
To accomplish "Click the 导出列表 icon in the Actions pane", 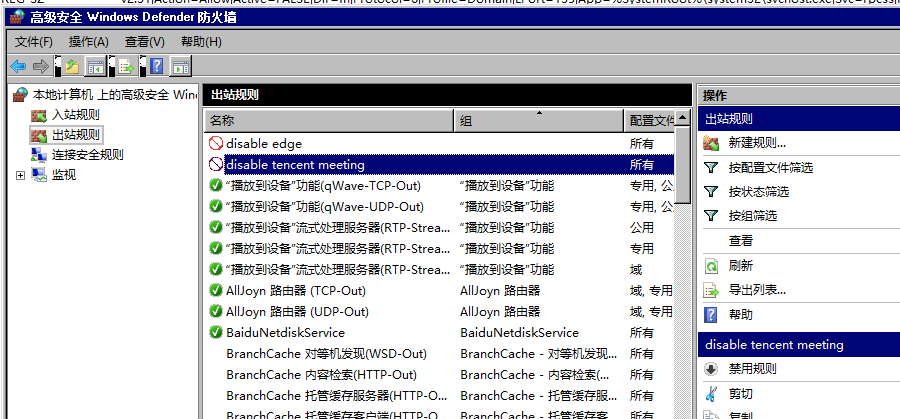I will pyautogui.click(x=711, y=290).
